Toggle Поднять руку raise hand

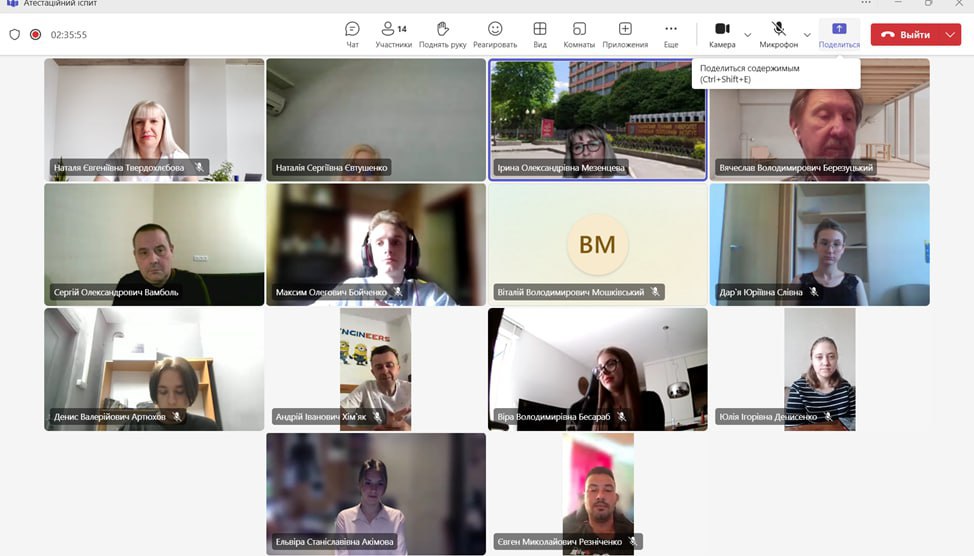[x=443, y=34]
